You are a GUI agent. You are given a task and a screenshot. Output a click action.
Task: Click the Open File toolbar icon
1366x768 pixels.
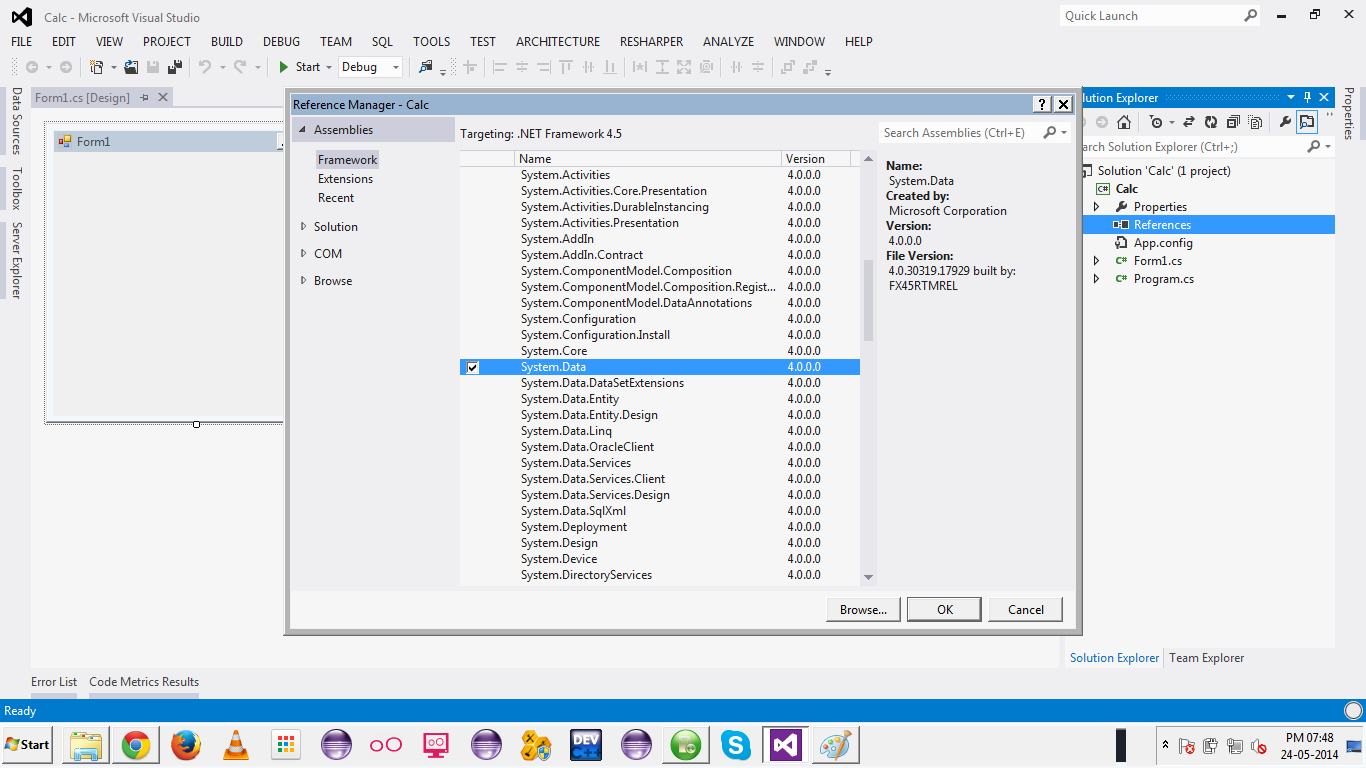(x=131, y=67)
